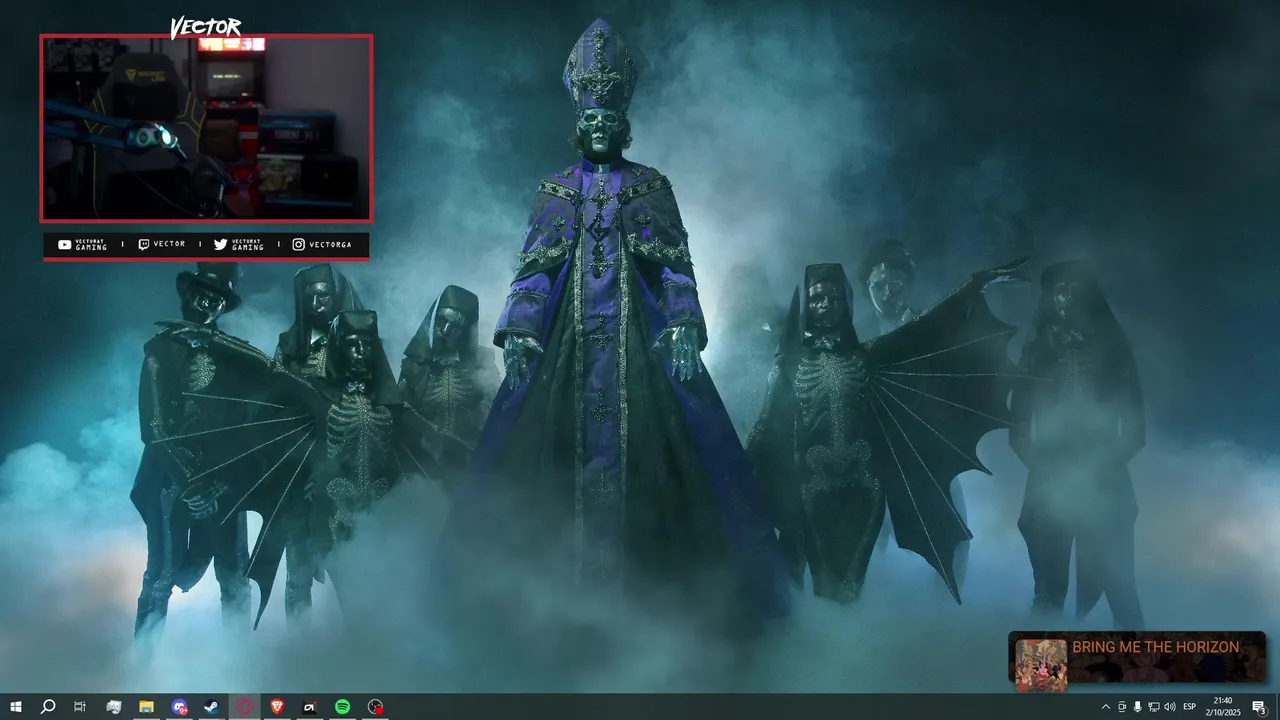Click the BRING ME THE HORIZON text
Screen dimensions: 1280x720
[1155, 647]
